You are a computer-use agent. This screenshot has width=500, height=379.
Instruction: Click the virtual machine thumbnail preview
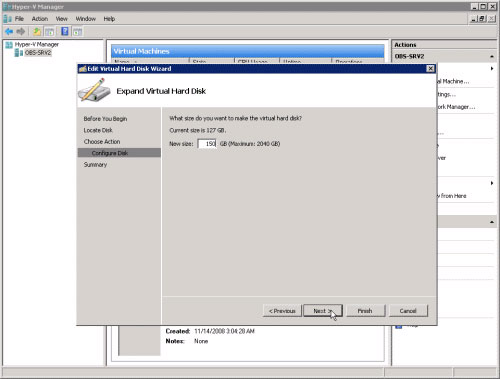click(x=139, y=341)
